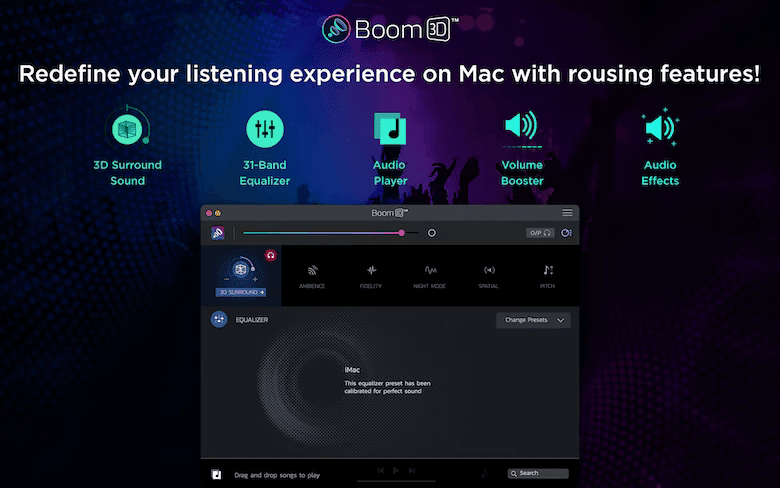The image size is (780, 488).
Task: Open the 3D SURROUND settings button
Action: pos(241,292)
